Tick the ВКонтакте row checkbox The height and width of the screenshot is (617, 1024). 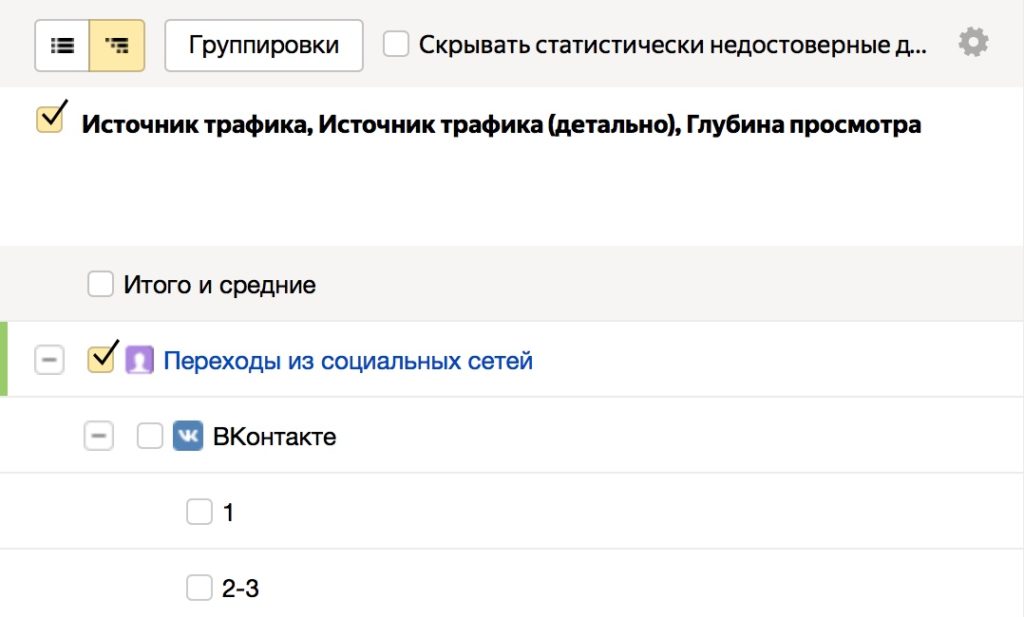150,436
